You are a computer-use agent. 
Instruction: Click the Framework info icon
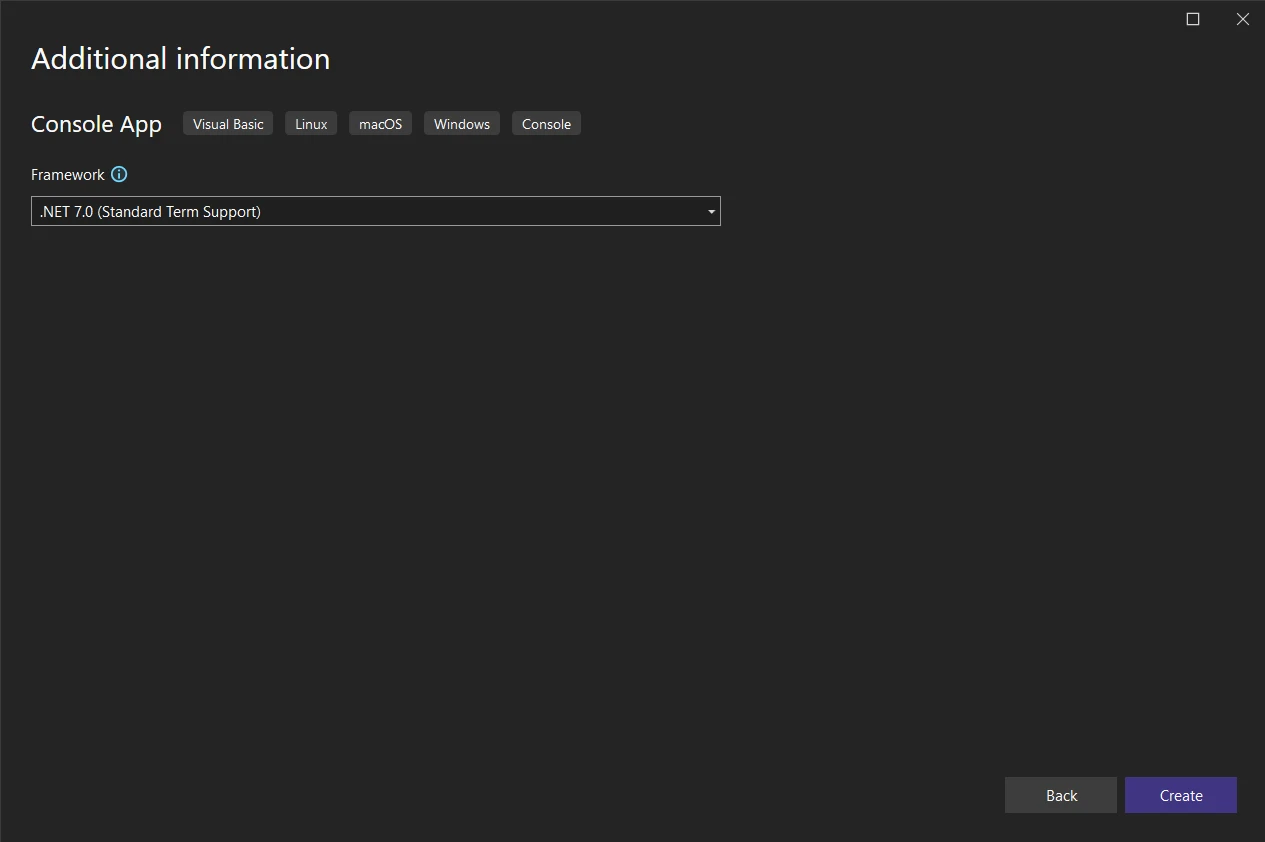coord(119,175)
